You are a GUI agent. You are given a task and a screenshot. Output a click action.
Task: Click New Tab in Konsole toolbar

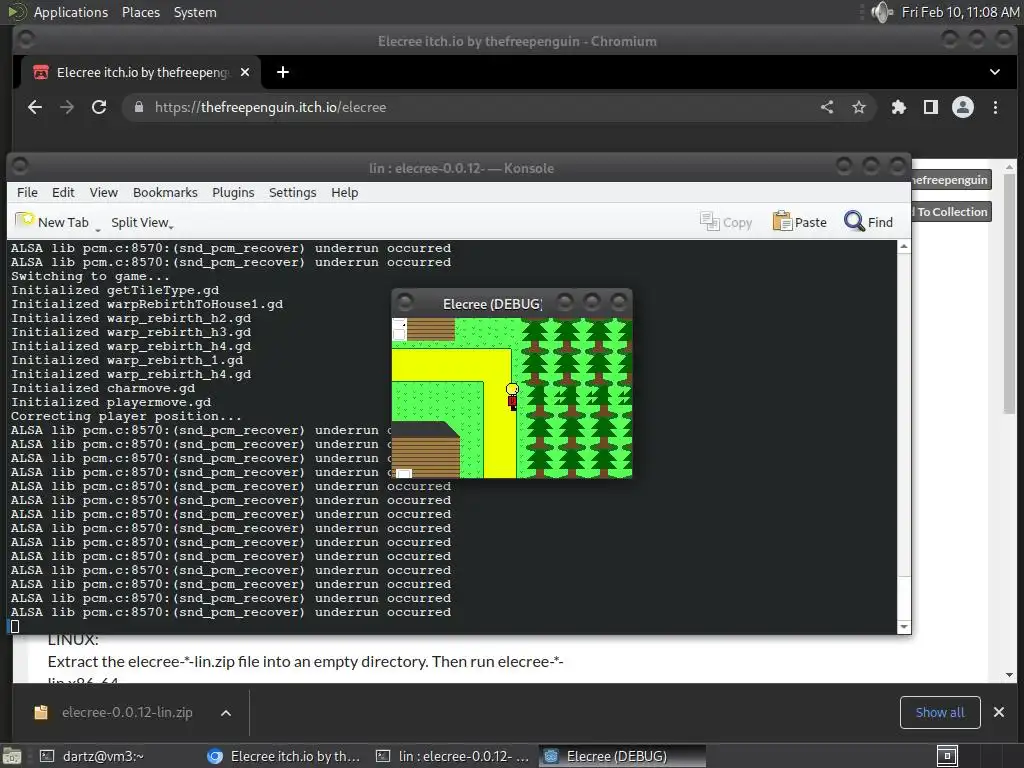tap(52, 222)
